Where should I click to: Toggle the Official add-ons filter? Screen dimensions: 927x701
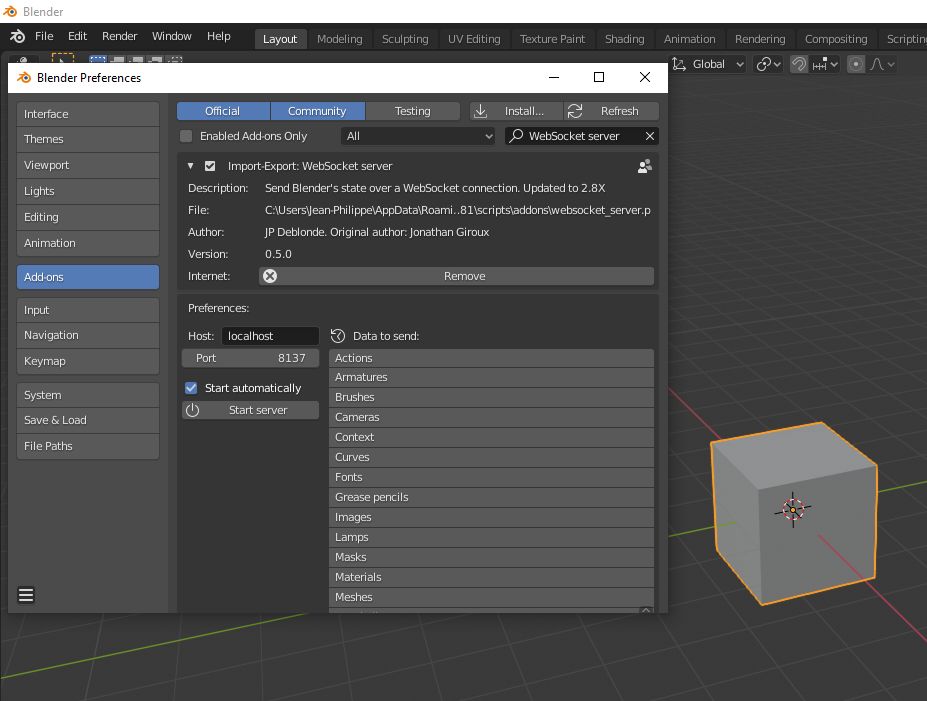pyautogui.click(x=223, y=111)
